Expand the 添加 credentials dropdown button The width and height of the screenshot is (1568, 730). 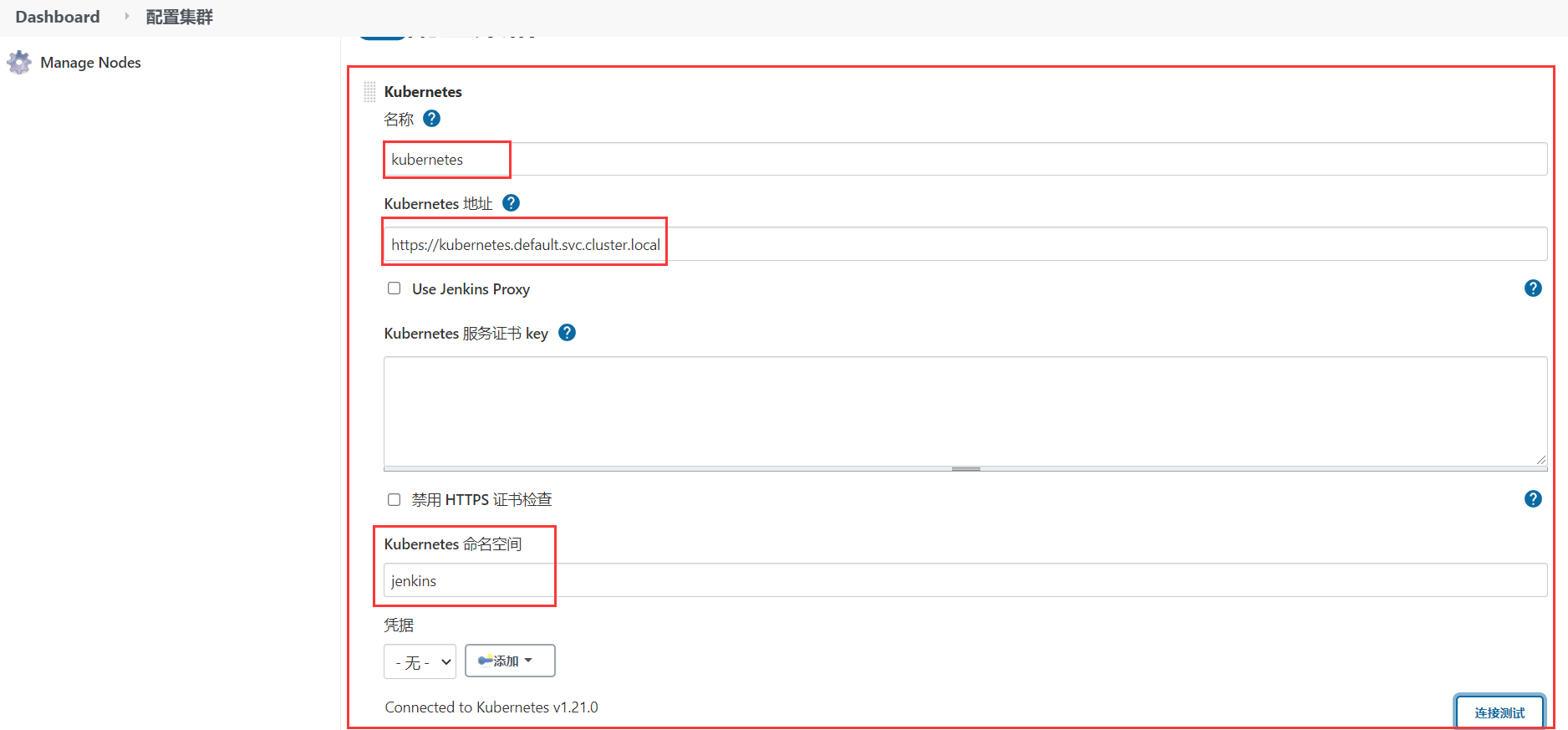click(x=510, y=661)
